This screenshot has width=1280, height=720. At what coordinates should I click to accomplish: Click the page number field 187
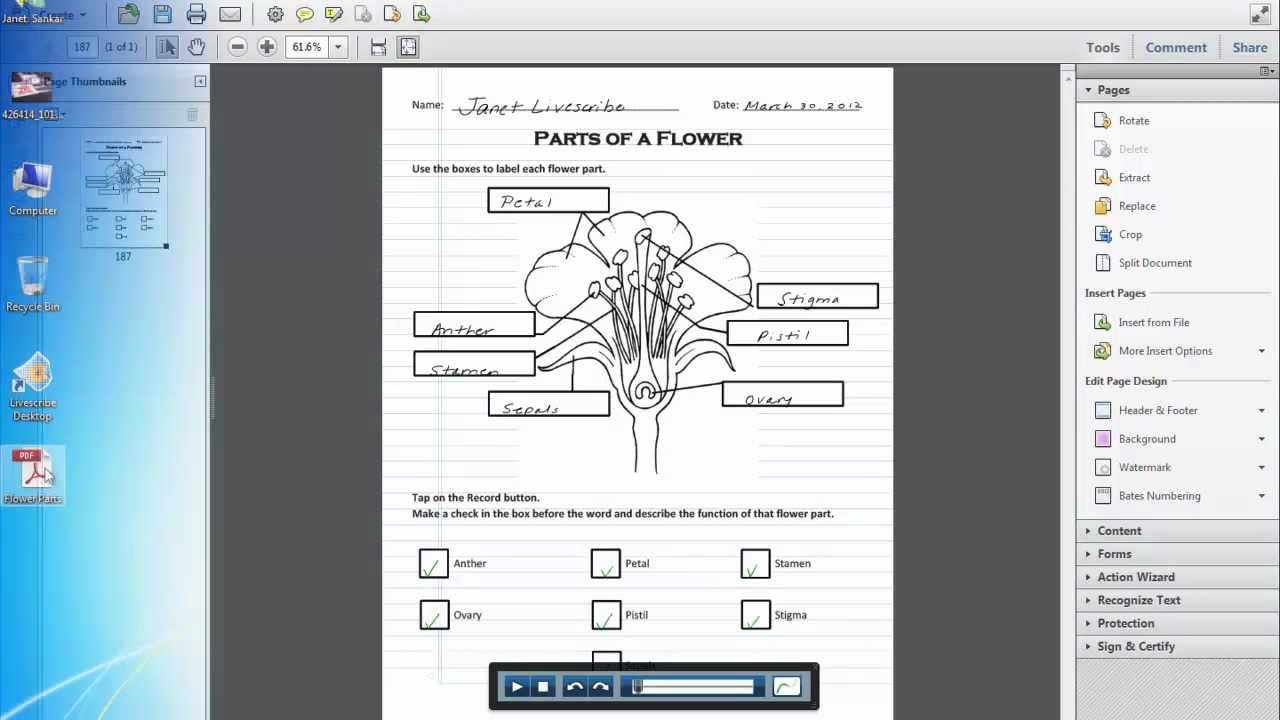(x=82, y=47)
